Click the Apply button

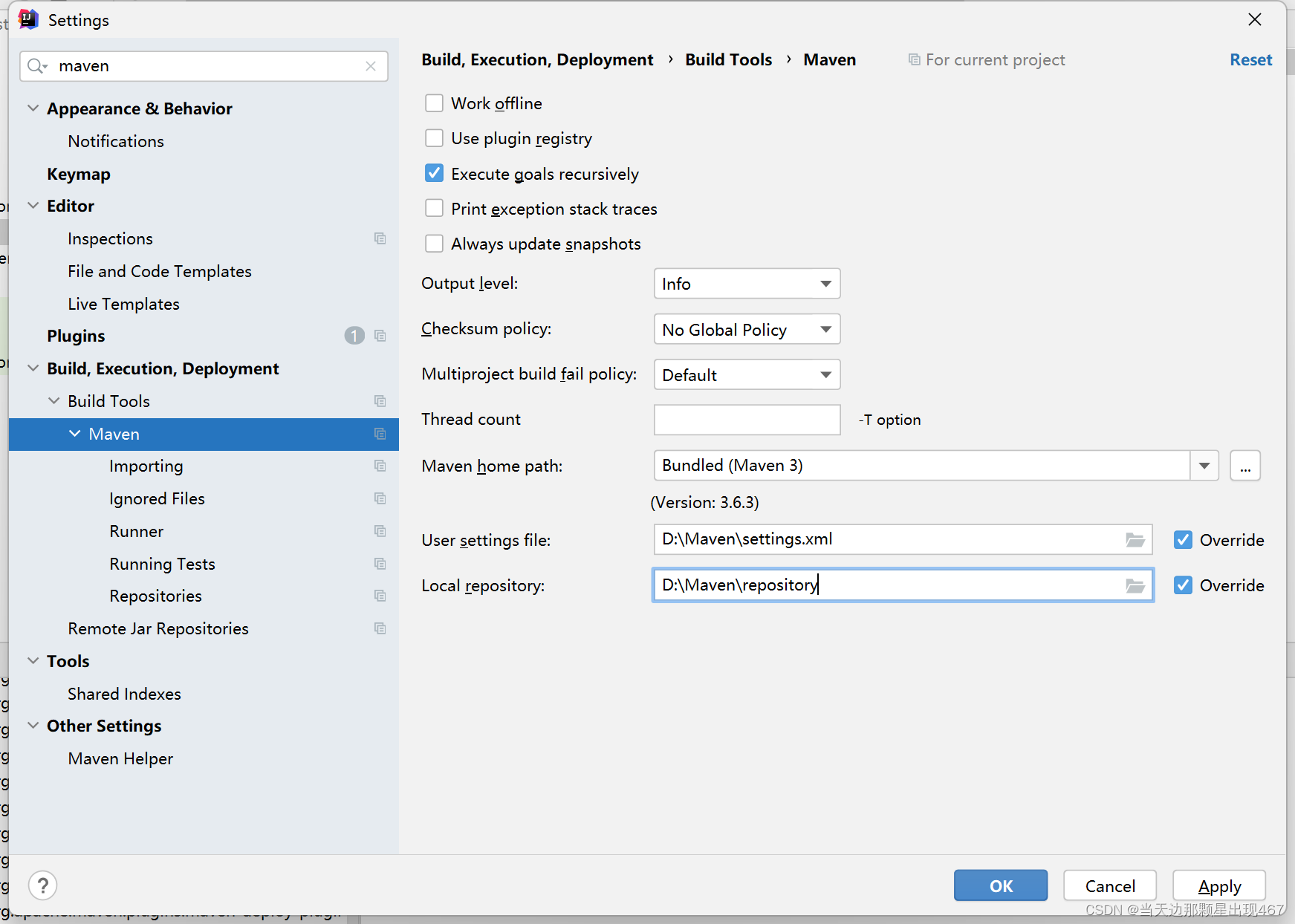1219,885
